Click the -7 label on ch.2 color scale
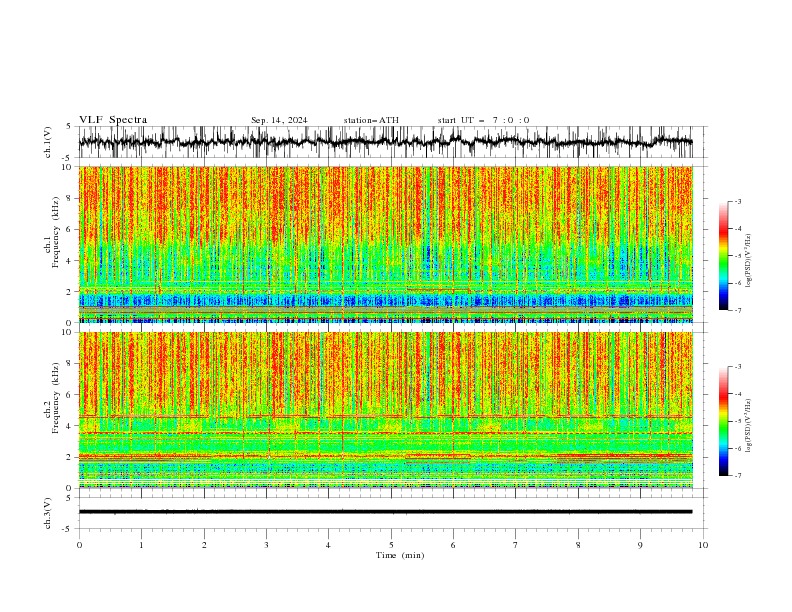Screen dimensions: 792x612 point(738,475)
